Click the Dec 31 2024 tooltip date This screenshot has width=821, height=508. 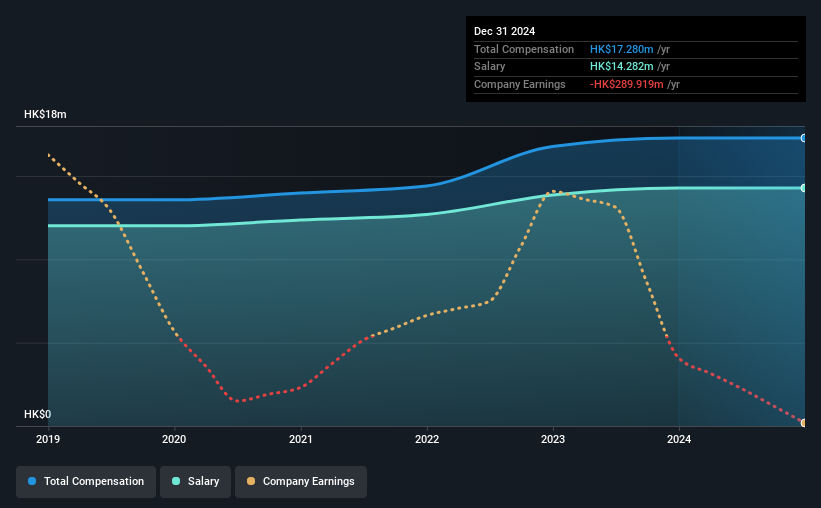504,31
